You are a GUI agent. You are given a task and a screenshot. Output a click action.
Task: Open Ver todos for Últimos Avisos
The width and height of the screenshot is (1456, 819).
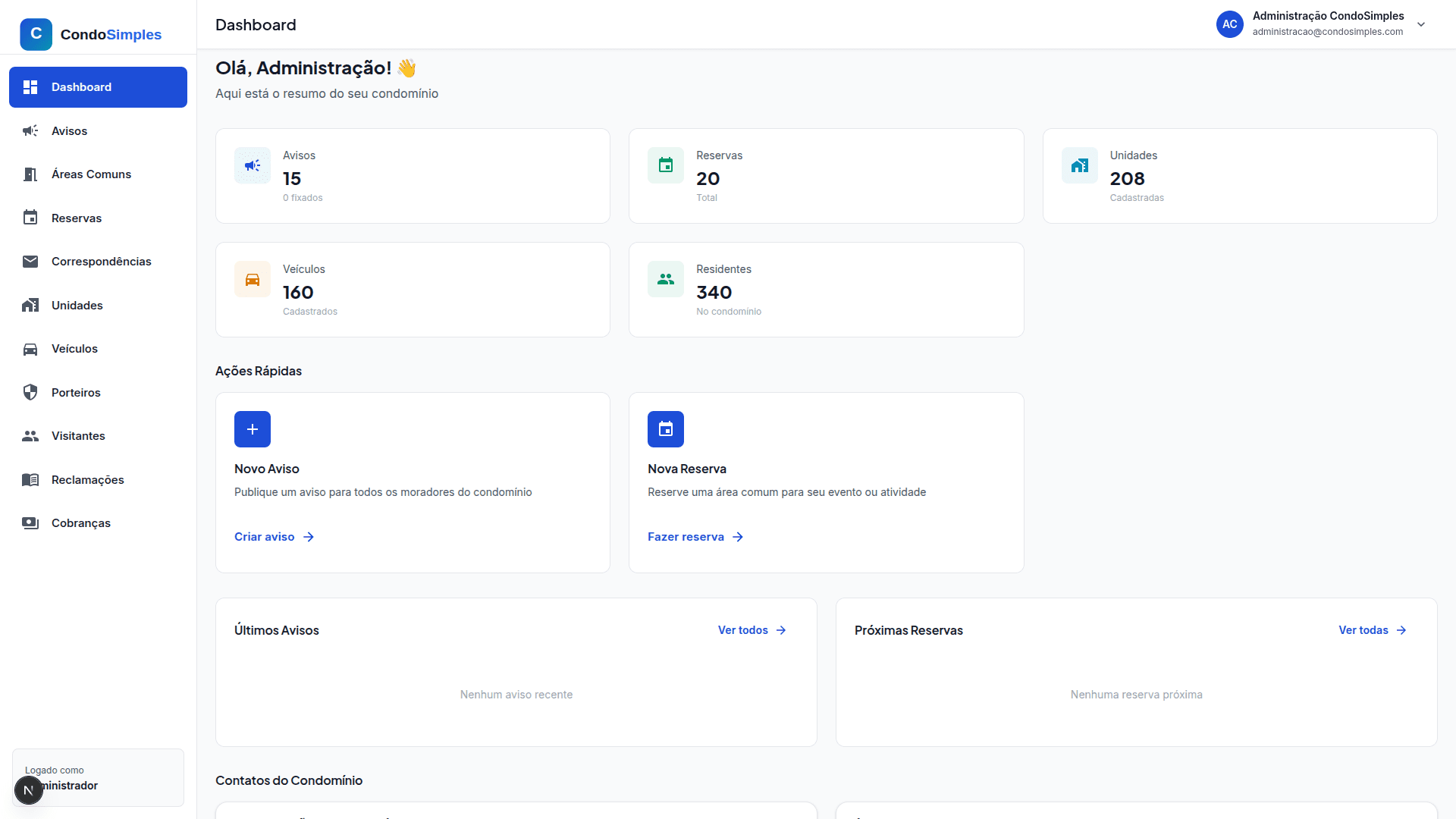tap(742, 629)
